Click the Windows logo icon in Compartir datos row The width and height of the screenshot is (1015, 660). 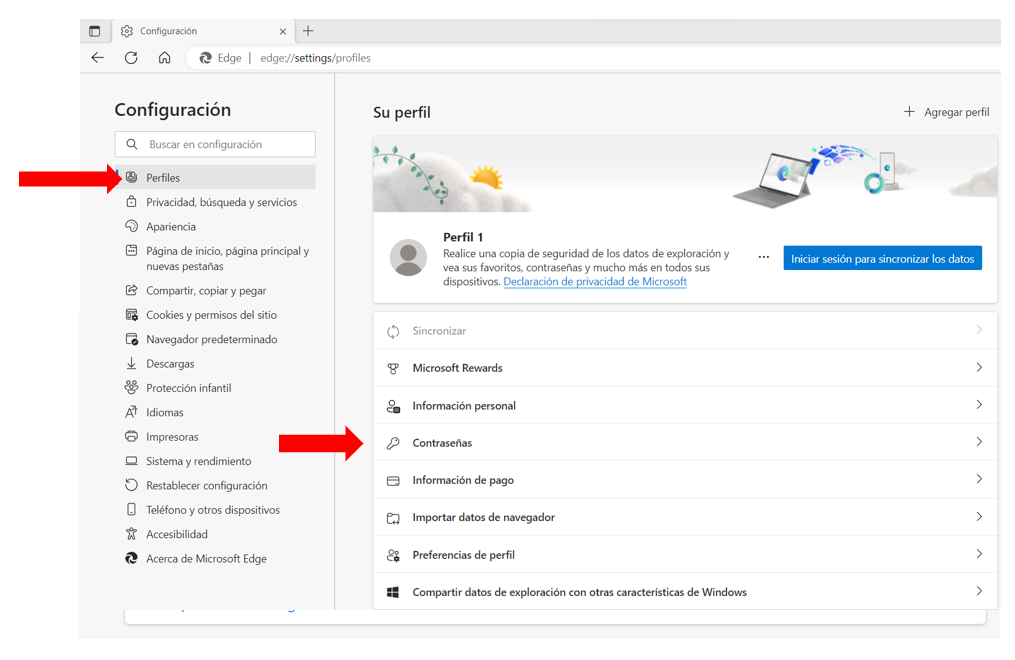pyautogui.click(x=393, y=592)
